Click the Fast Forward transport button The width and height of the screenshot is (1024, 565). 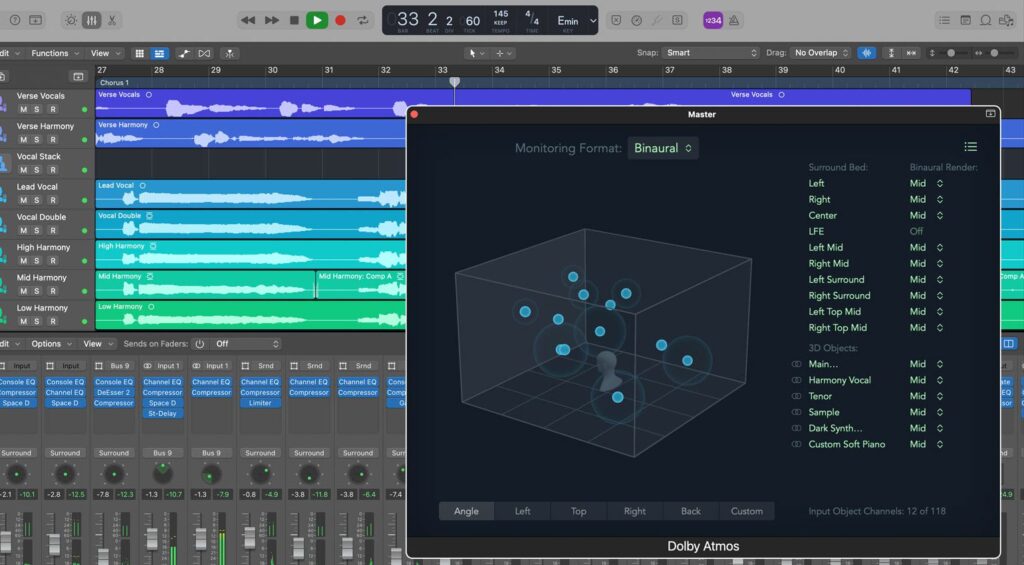[x=272, y=20]
